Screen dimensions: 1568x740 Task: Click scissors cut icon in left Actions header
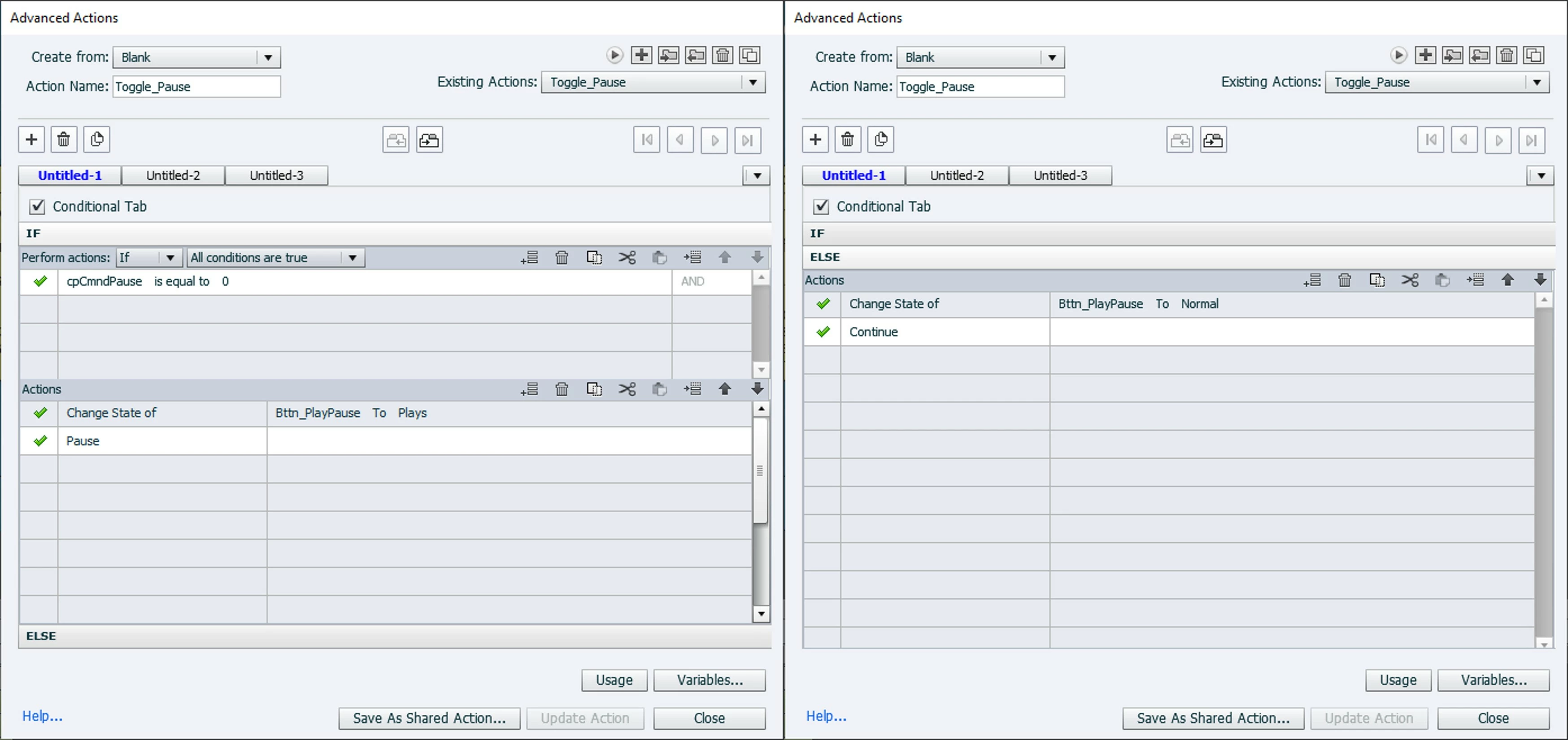tap(627, 389)
